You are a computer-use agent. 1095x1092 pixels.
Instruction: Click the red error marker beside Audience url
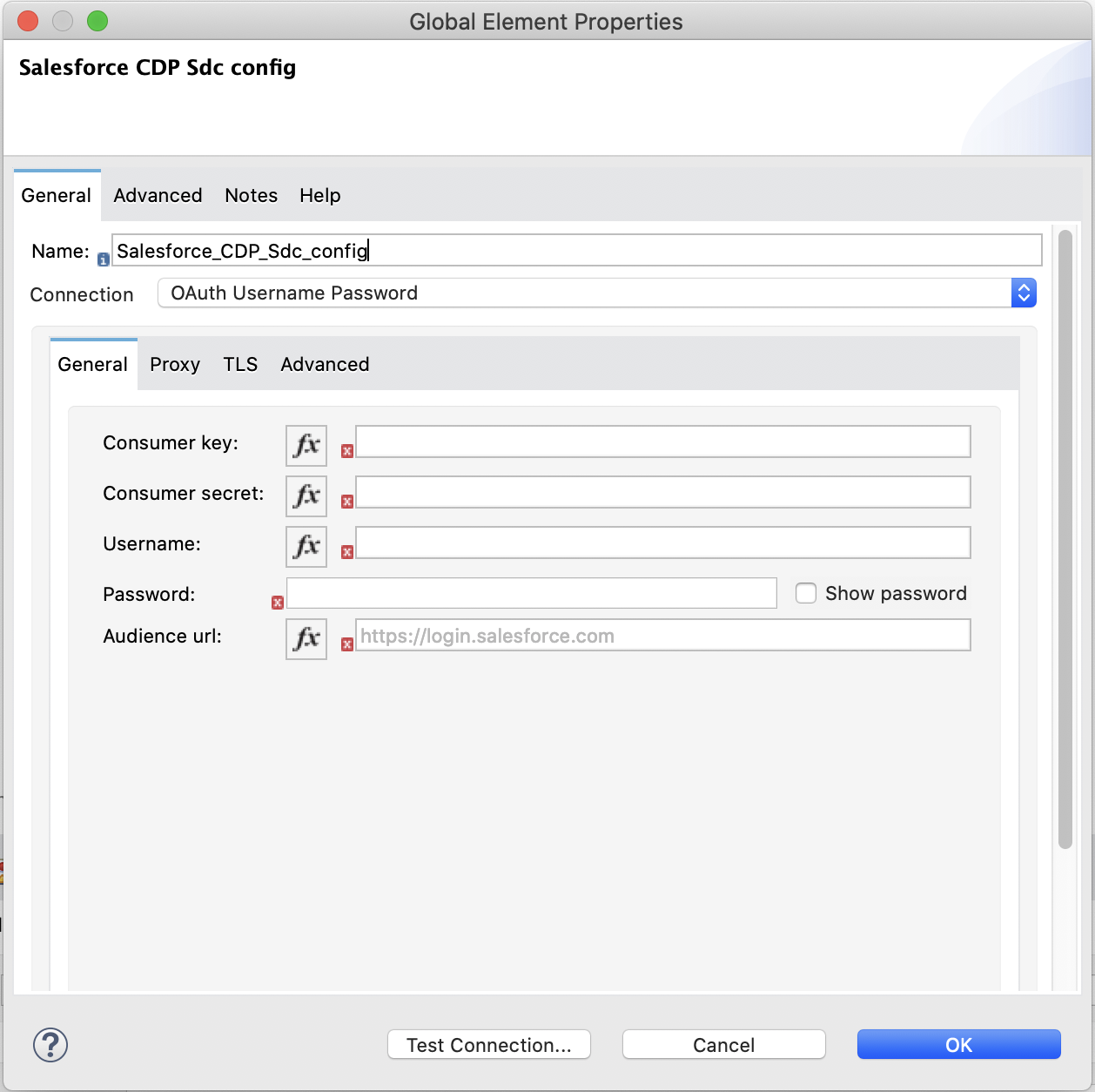(x=347, y=644)
